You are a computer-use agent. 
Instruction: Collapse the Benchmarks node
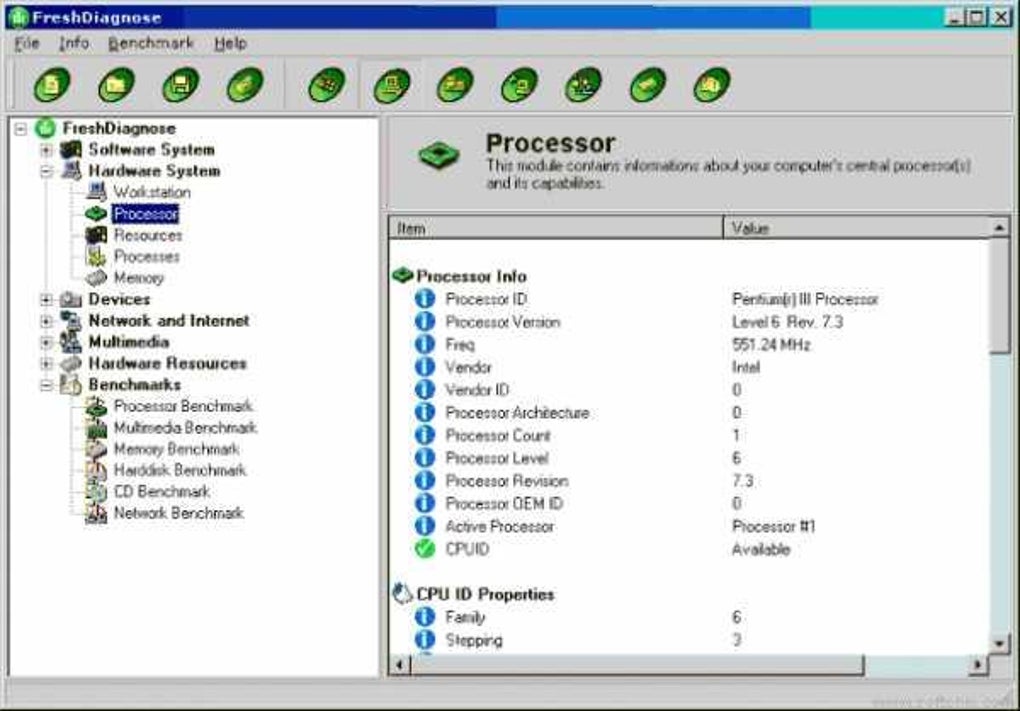pos(46,385)
